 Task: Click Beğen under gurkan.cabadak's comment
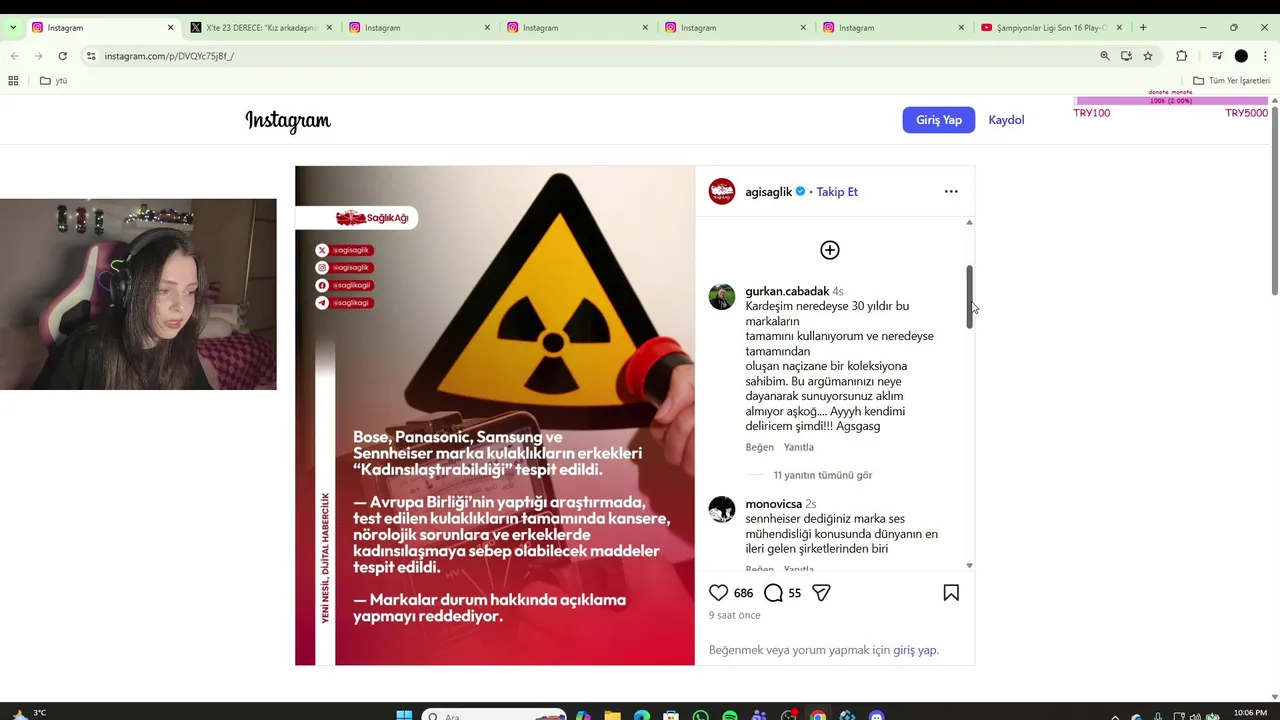click(x=759, y=447)
